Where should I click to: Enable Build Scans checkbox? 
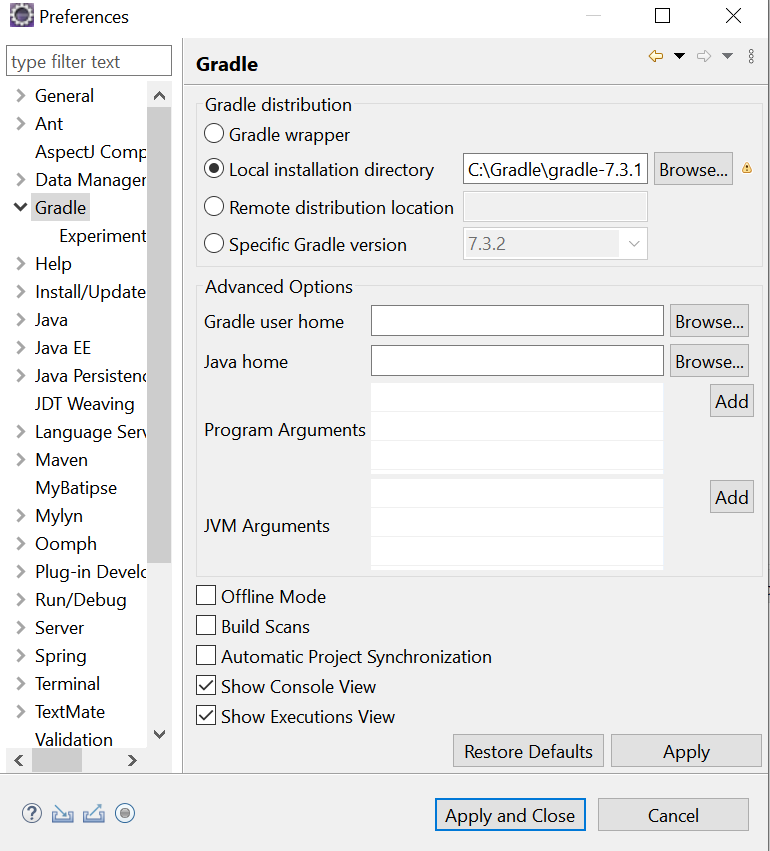[x=206, y=625]
